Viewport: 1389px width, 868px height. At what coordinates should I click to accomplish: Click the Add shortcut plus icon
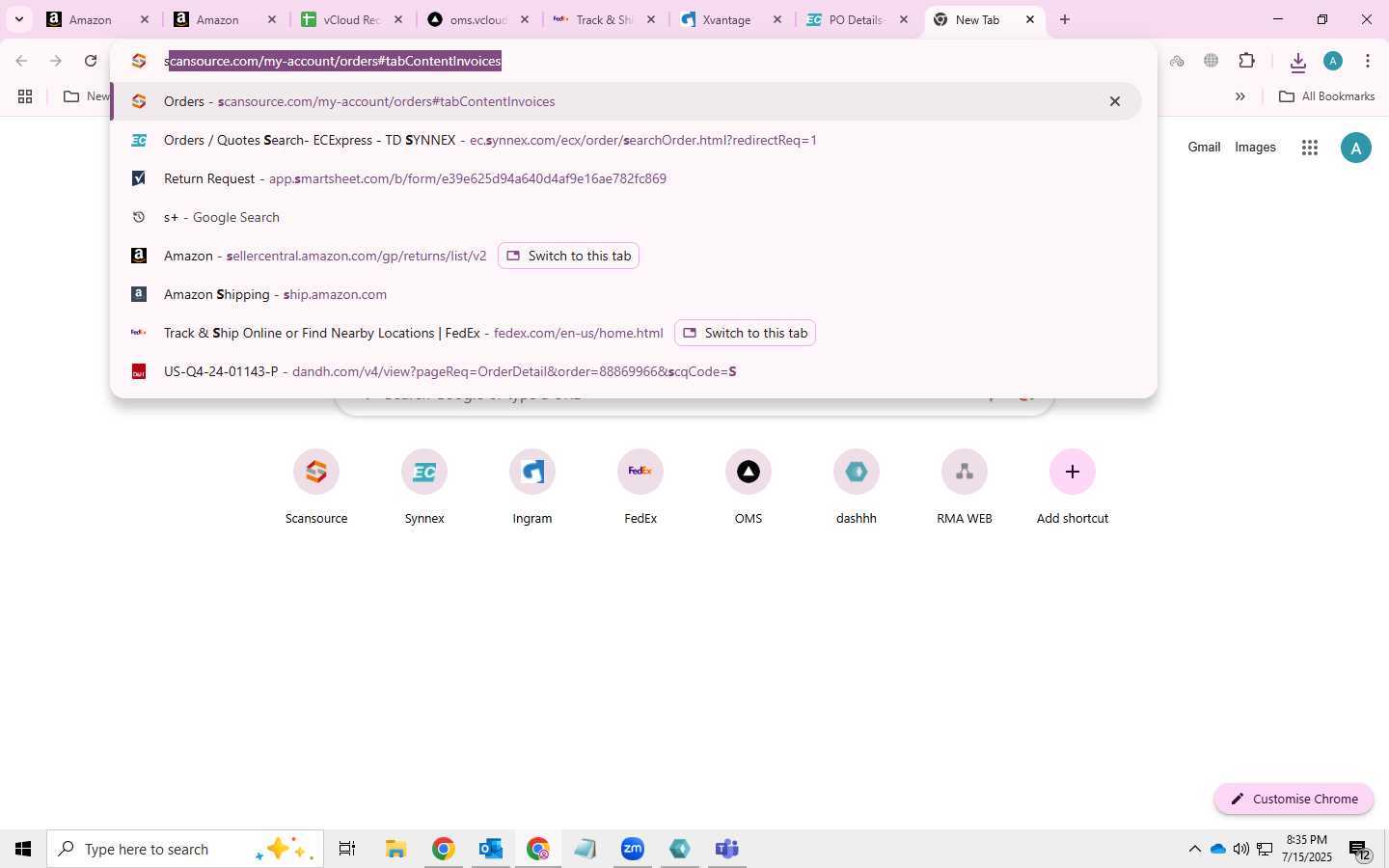tap(1073, 473)
